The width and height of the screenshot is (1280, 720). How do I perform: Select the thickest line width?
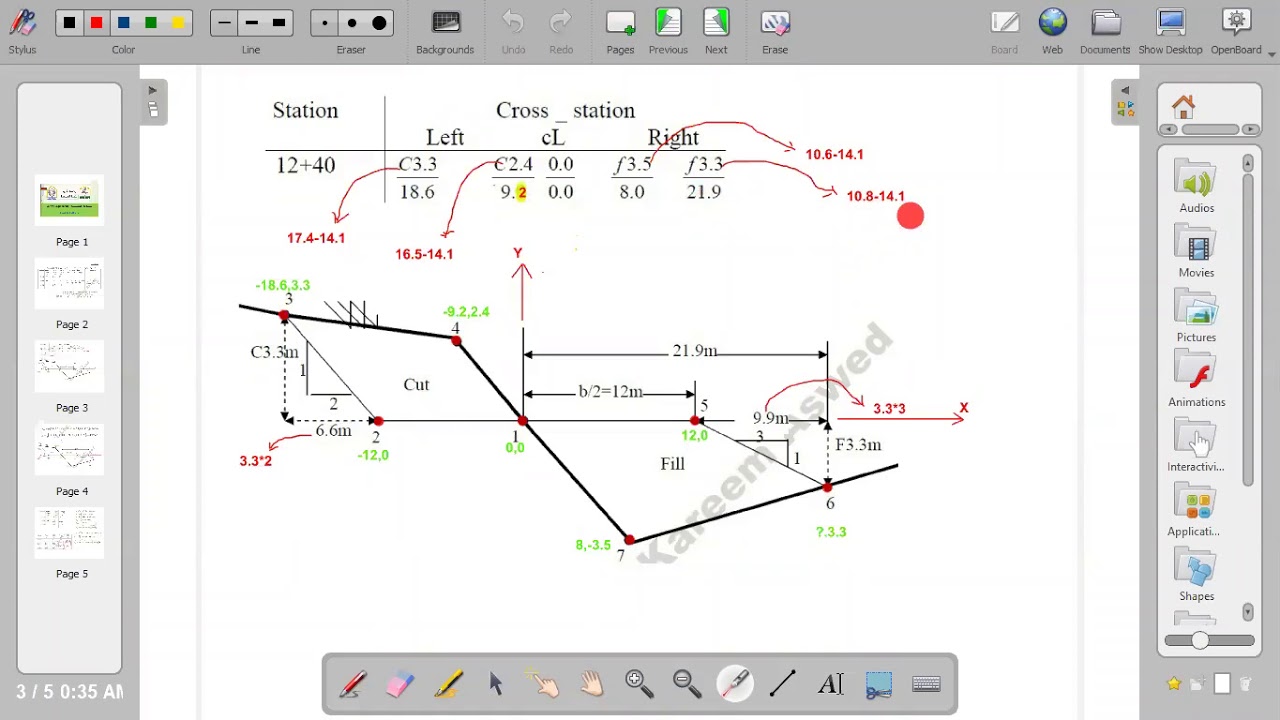pos(279,23)
